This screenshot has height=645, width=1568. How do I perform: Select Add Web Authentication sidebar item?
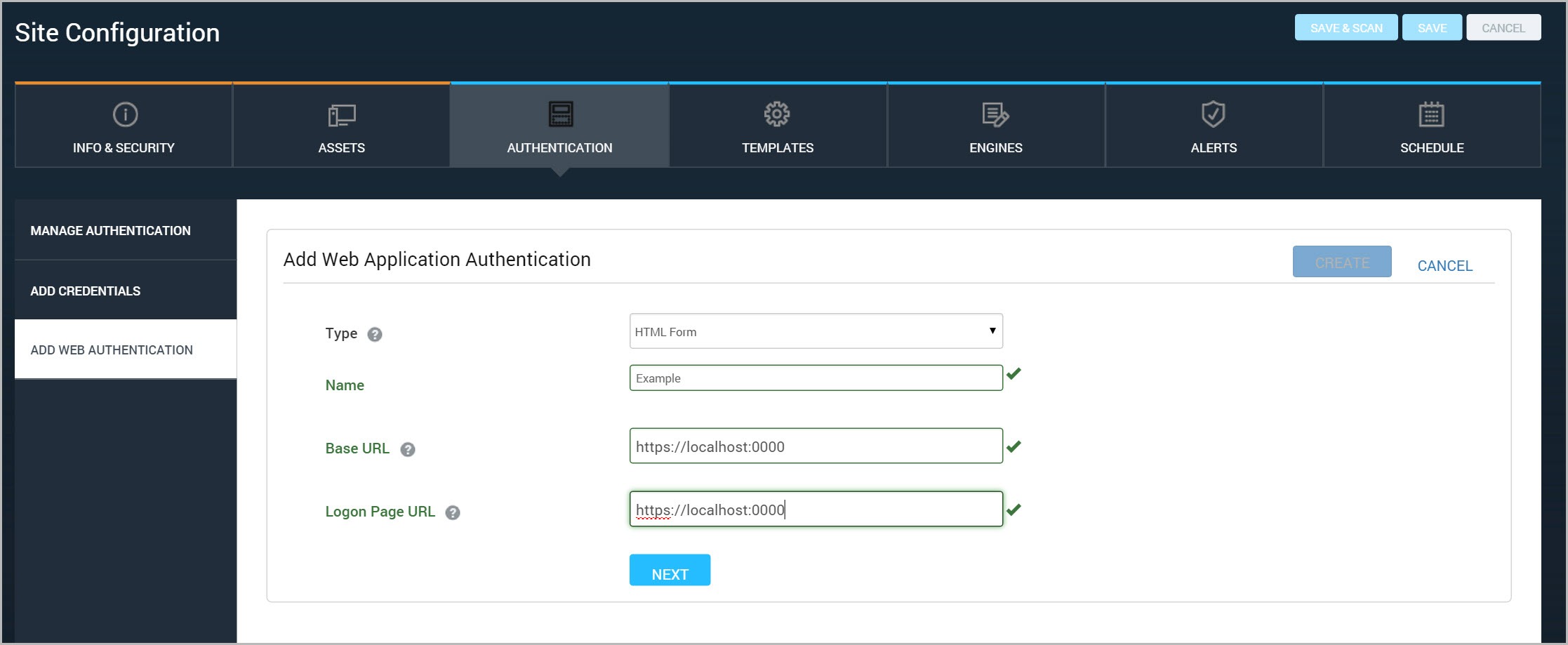tap(112, 350)
